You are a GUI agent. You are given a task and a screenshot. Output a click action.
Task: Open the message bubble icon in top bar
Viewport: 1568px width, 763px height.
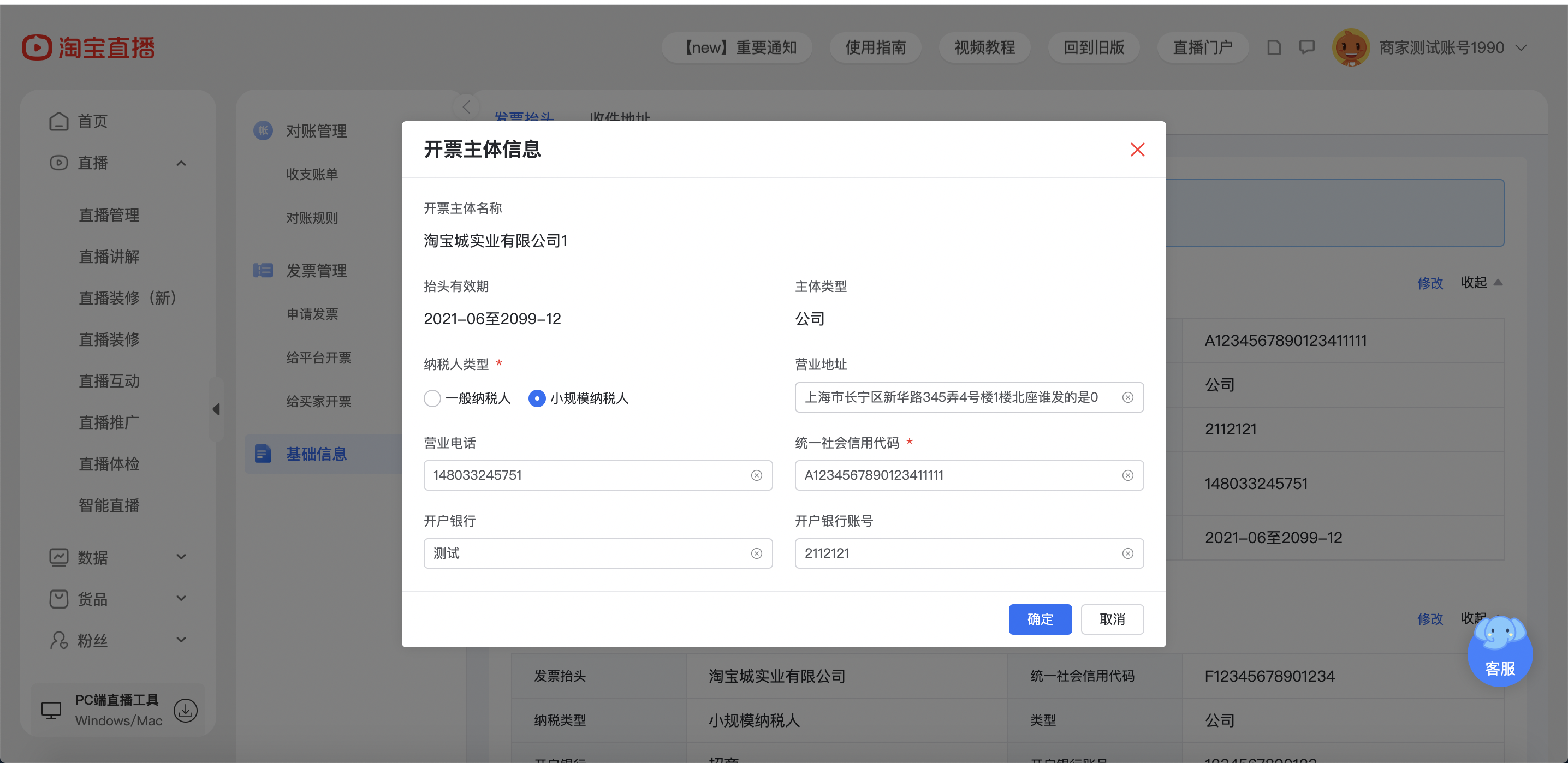1306,47
